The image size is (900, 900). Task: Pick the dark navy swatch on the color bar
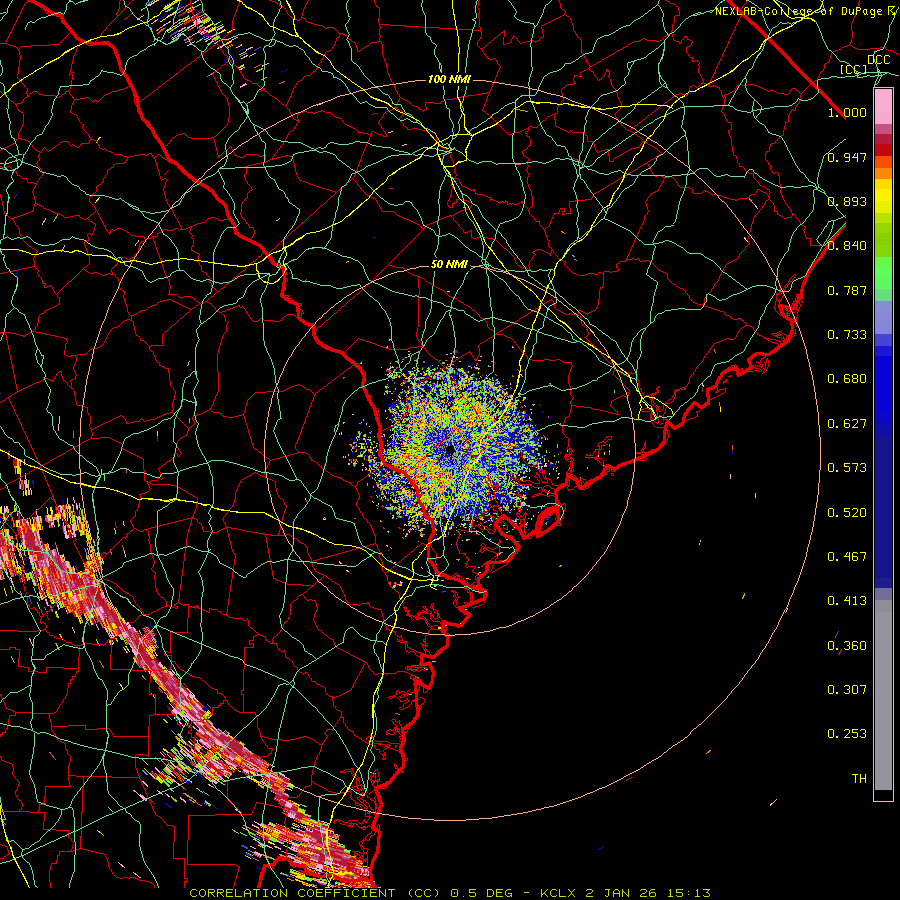pyautogui.click(x=883, y=511)
